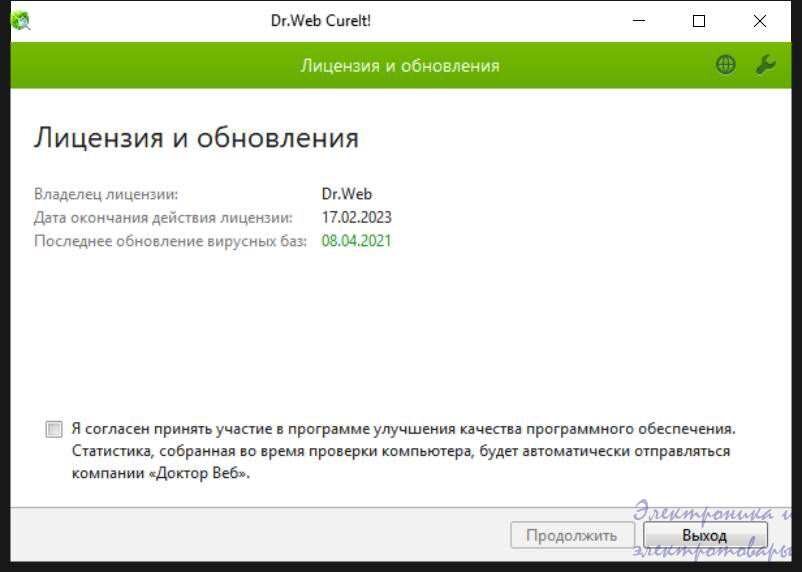Click the green header title Лицензия и обновления
The width and height of the screenshot is (802, 572).
pyautogui.click(x=400, y=65)
